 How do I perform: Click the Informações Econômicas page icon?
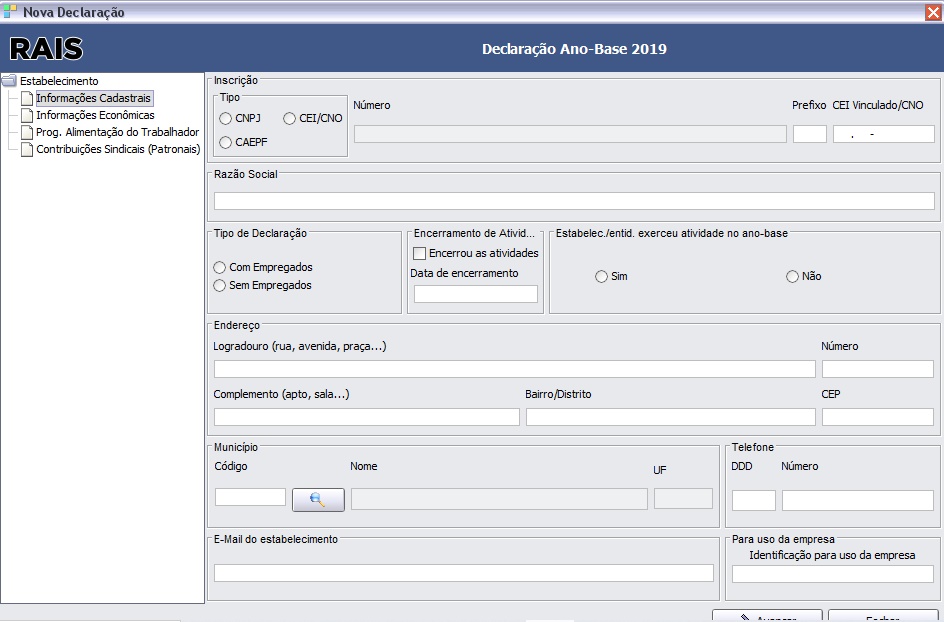26,114
